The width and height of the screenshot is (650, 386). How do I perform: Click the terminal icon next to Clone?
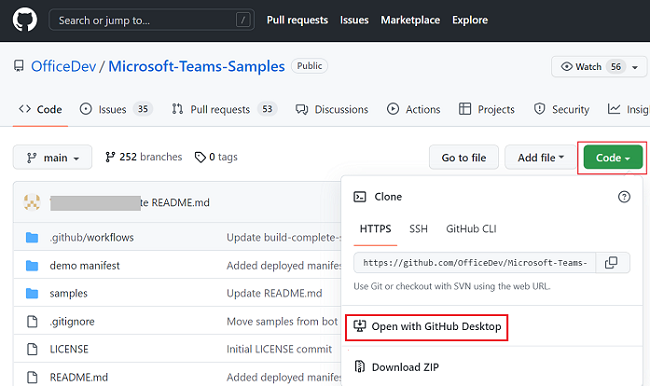pyautogui.click(x=360, y=197)
